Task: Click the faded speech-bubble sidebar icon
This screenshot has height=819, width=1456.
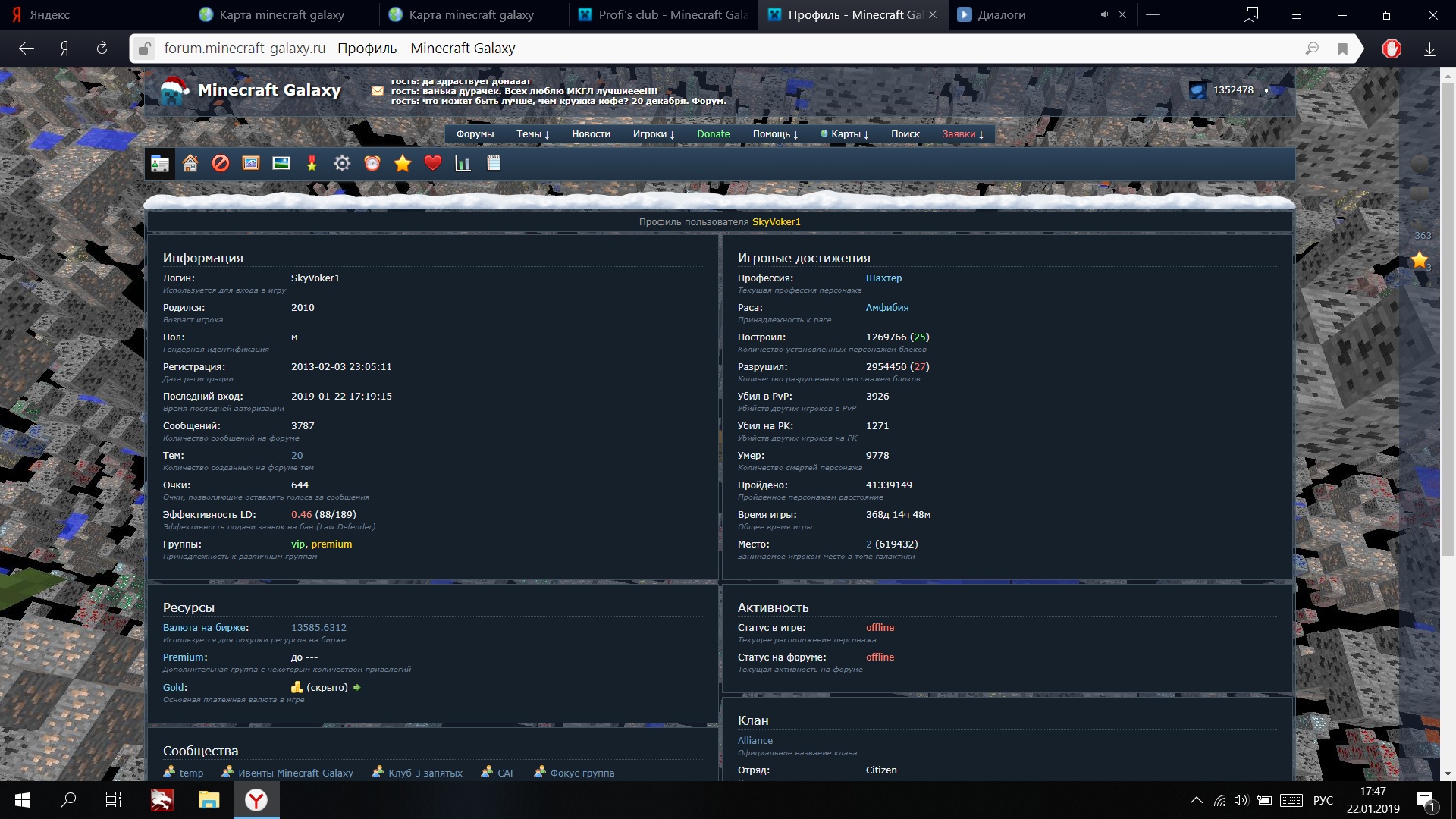Action: [1420, 194]
